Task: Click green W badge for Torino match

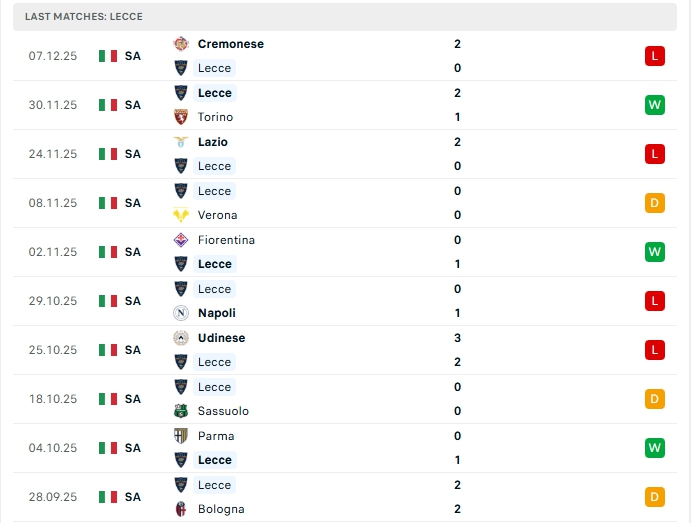Action: [655, 105]
